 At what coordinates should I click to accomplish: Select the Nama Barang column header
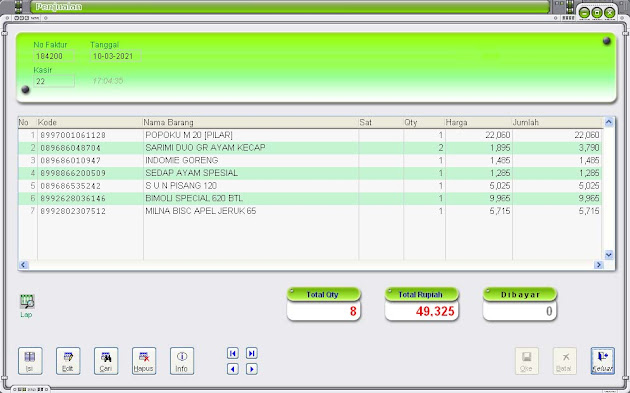tap(250, 123)
